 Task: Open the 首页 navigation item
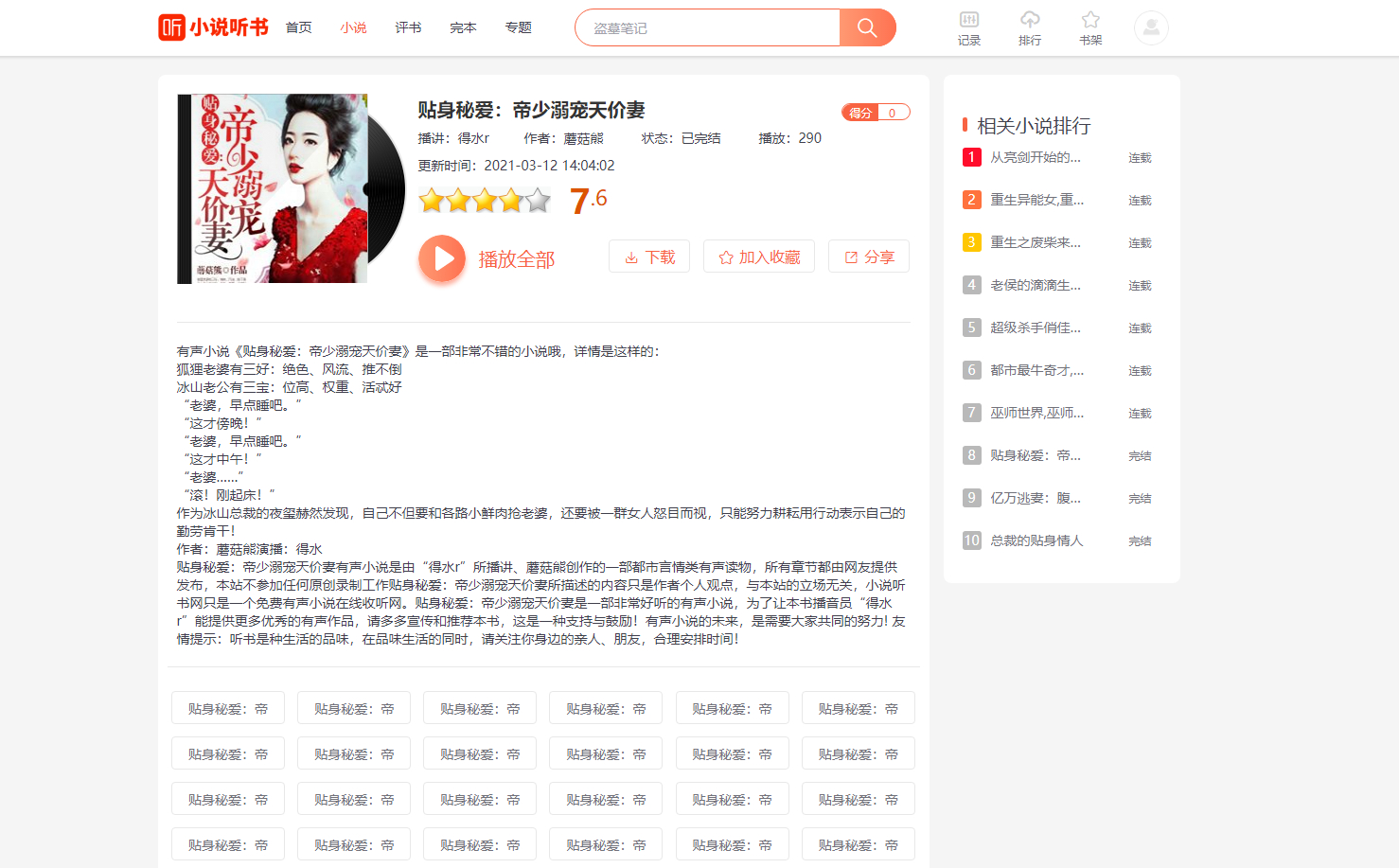[x=299, y=27]
